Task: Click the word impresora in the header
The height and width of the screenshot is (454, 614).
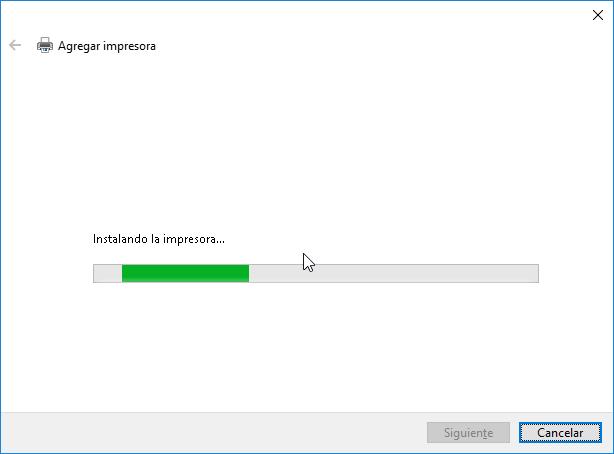Action: 130,46
